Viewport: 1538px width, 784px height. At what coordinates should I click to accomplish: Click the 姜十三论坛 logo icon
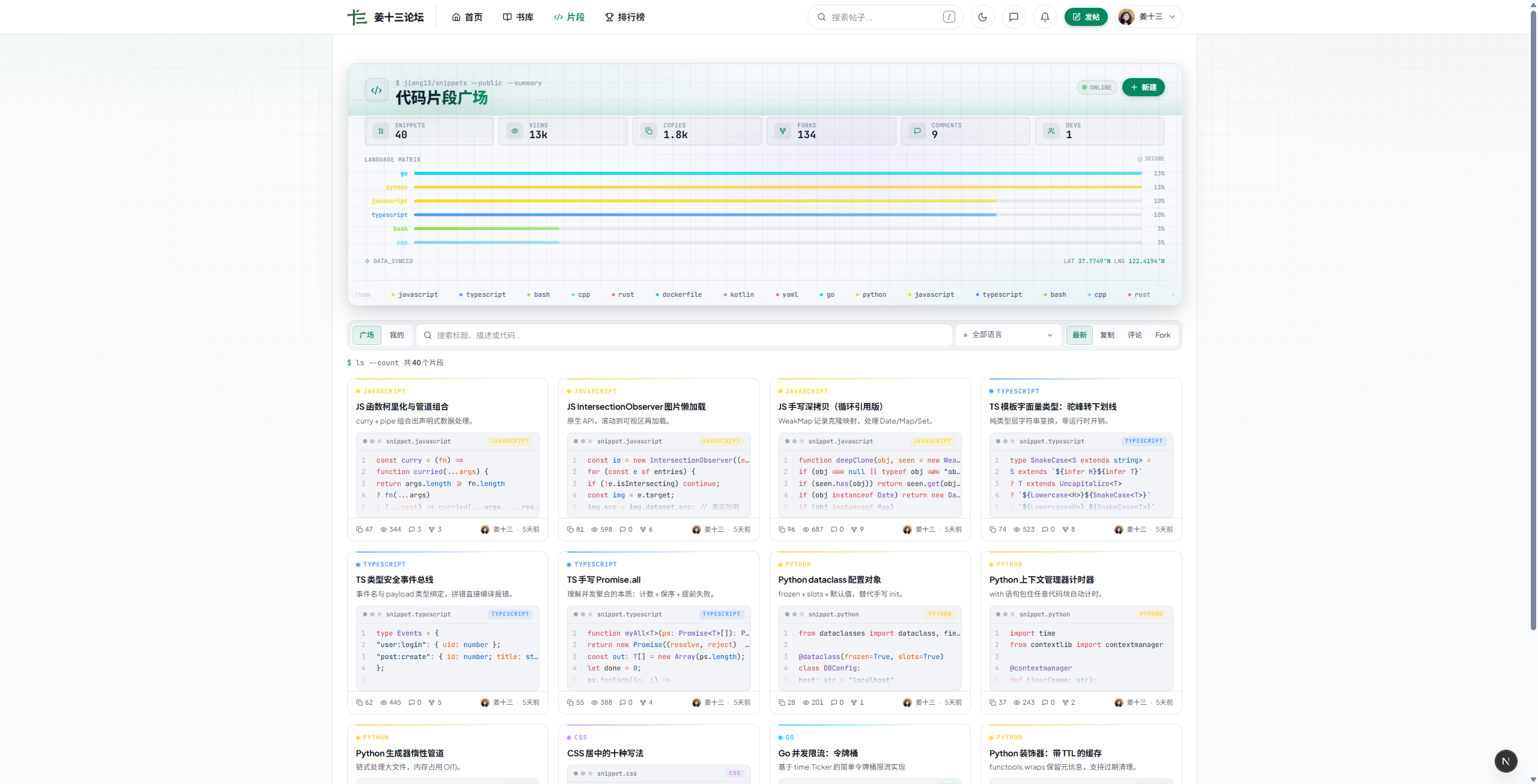(x=357, y=17)
